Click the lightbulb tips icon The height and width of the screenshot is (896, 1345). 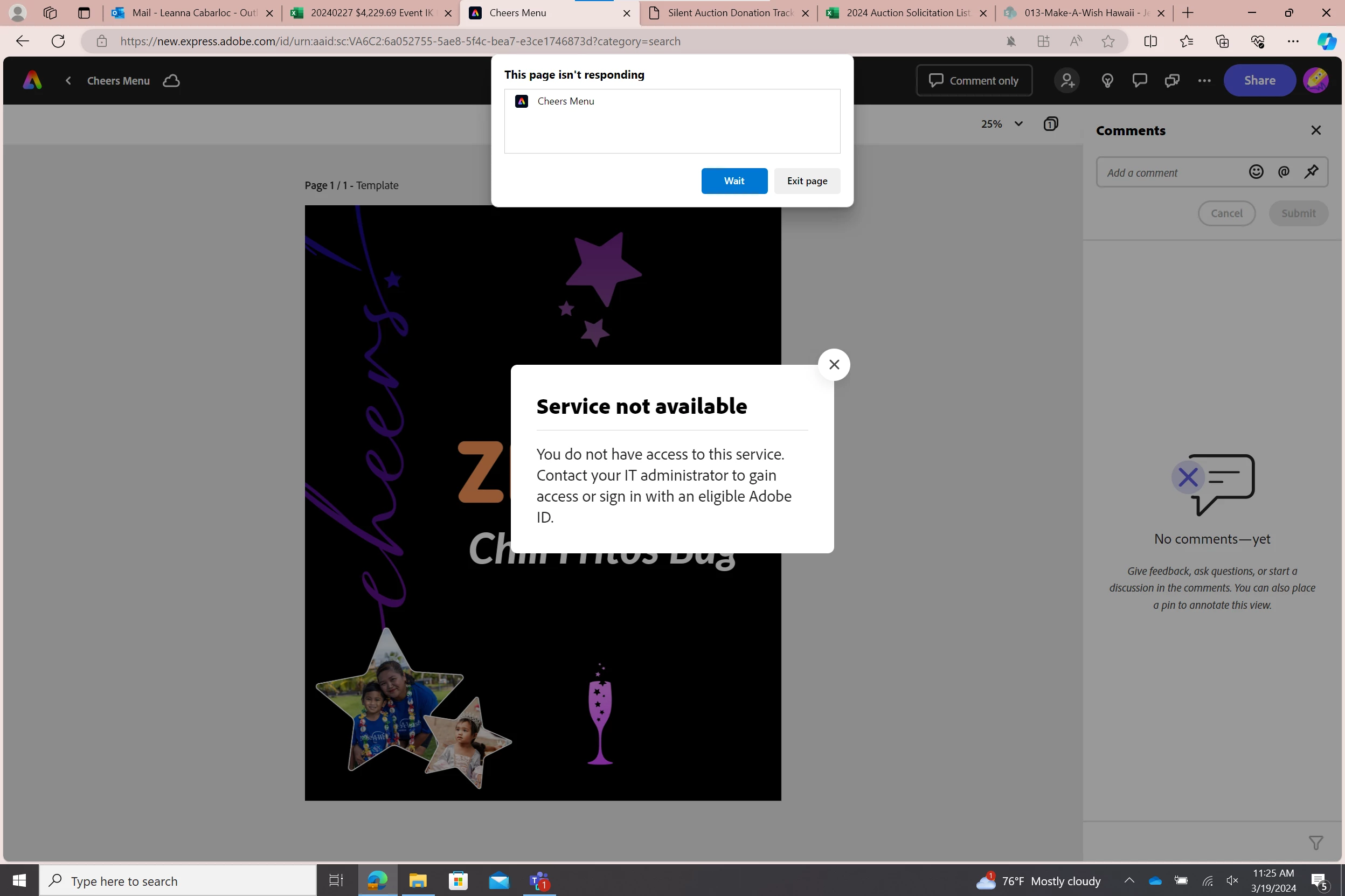1107,81
